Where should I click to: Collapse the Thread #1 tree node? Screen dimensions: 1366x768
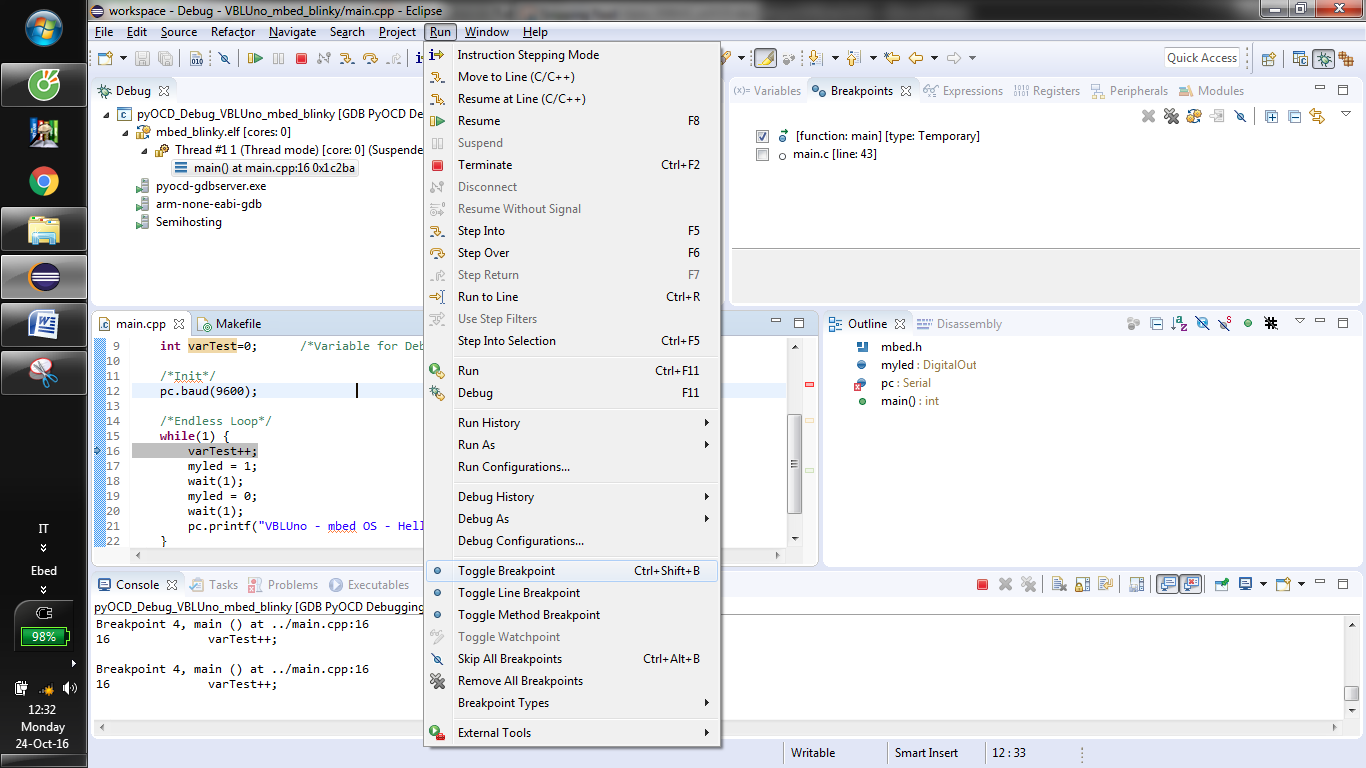[x=146, y=150]
